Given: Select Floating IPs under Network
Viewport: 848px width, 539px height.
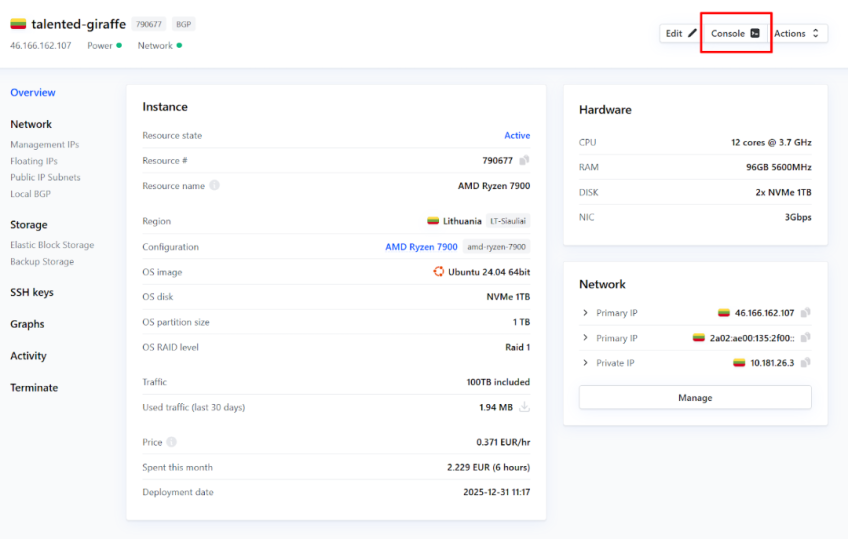Looking at the screenshot, I should 34,161.
